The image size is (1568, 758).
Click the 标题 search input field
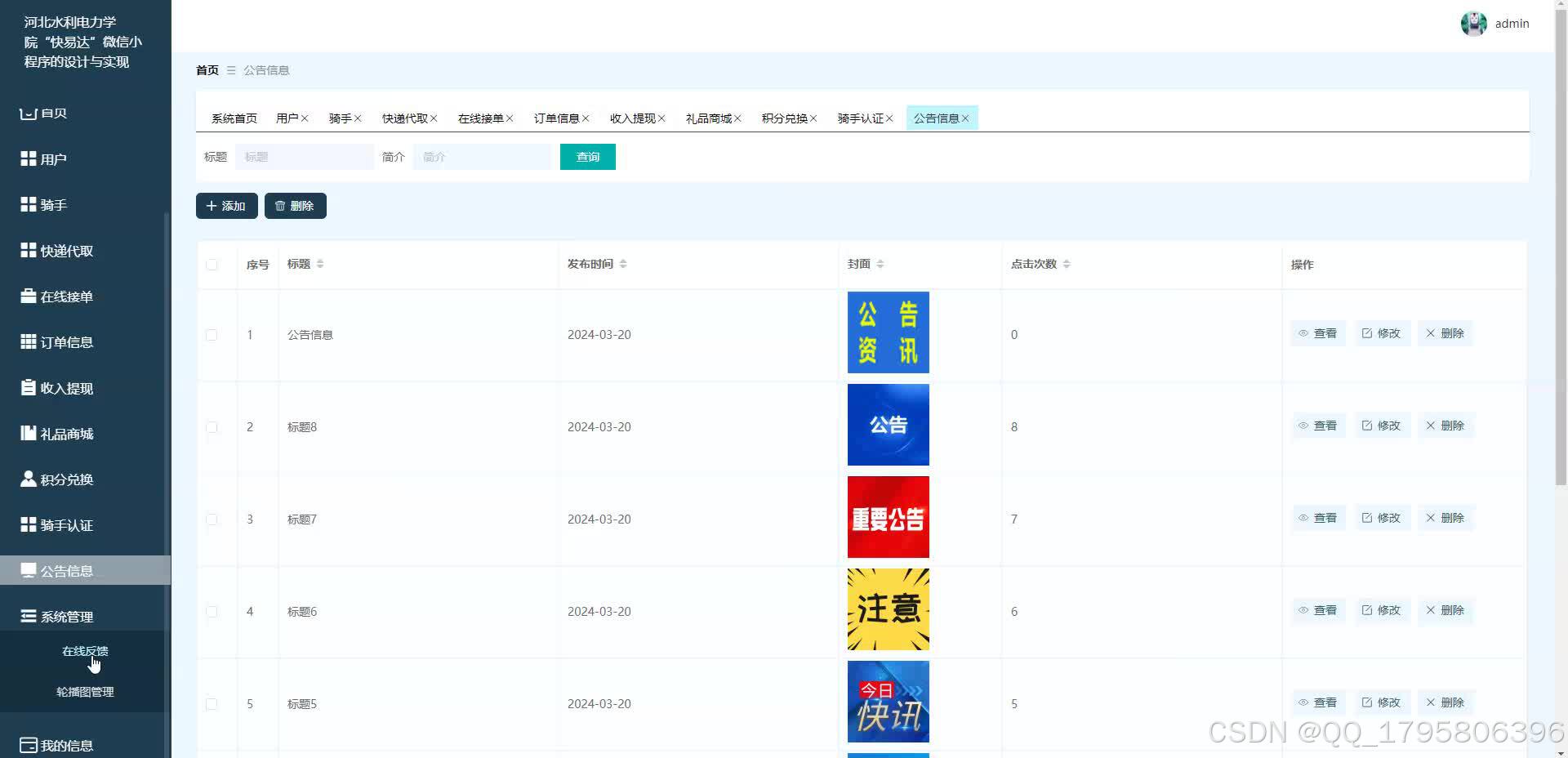pyautogui.click(x=305, y=157)
